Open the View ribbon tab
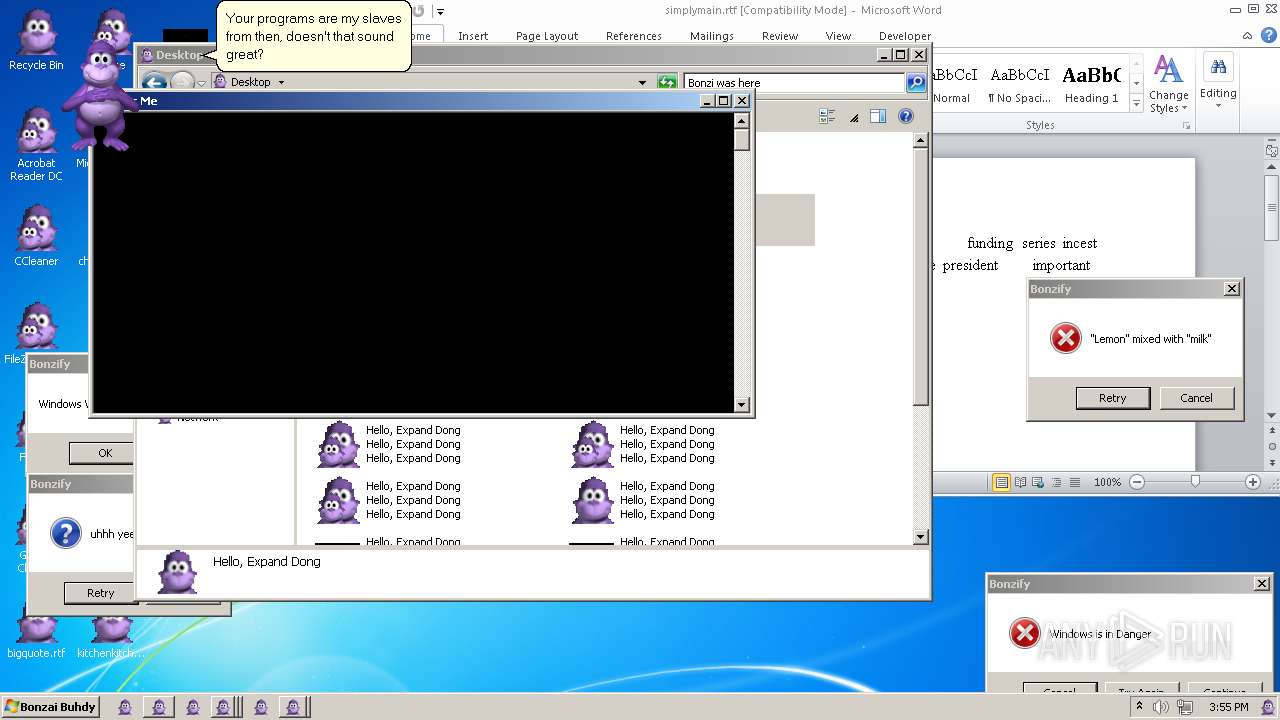Screen dimensions: 1280x720 coord(838,36)
